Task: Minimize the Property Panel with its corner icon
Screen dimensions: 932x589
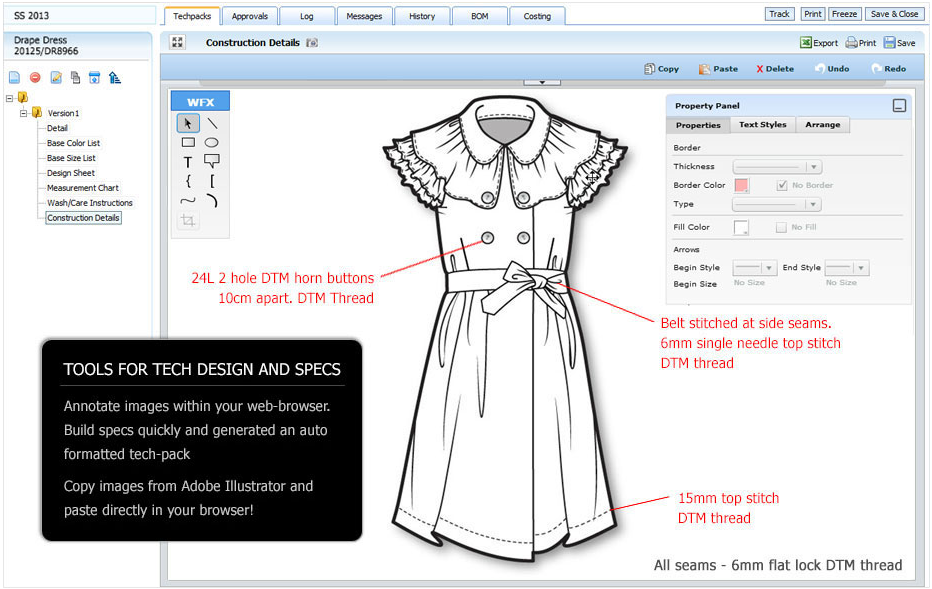Action: click(x=899, y=106)
